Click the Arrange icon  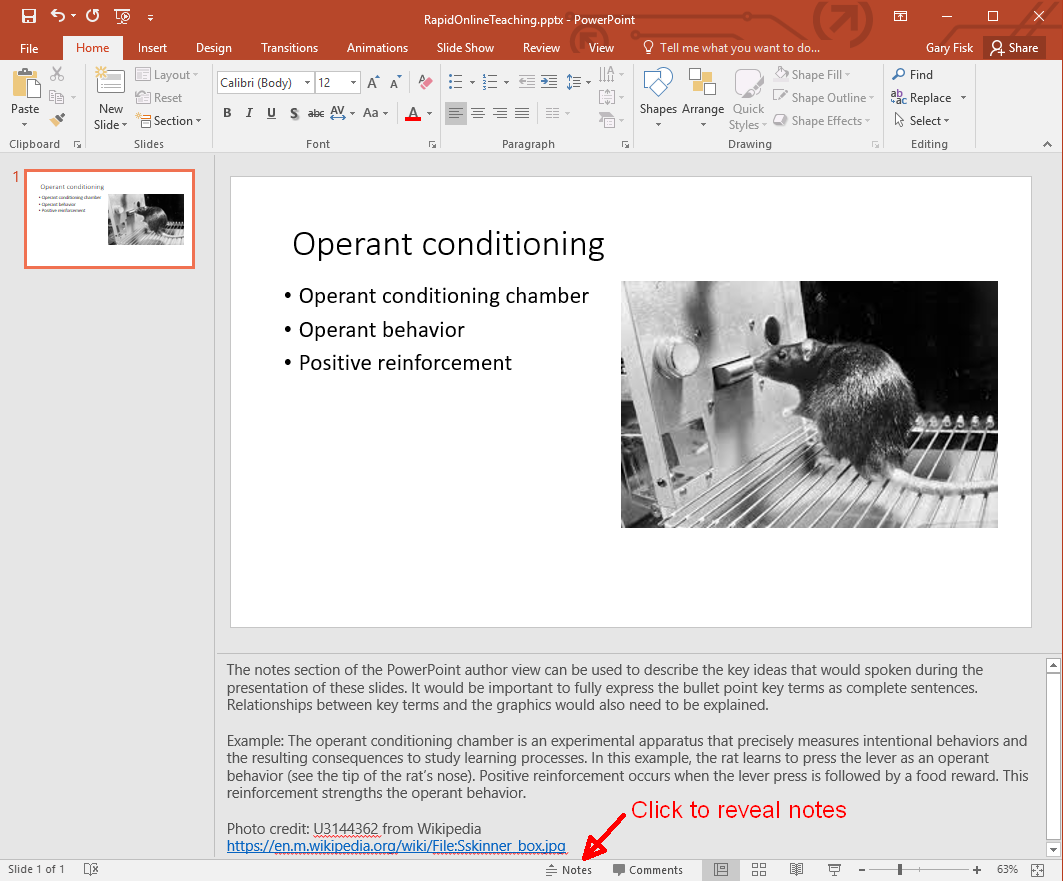[703, 97]
